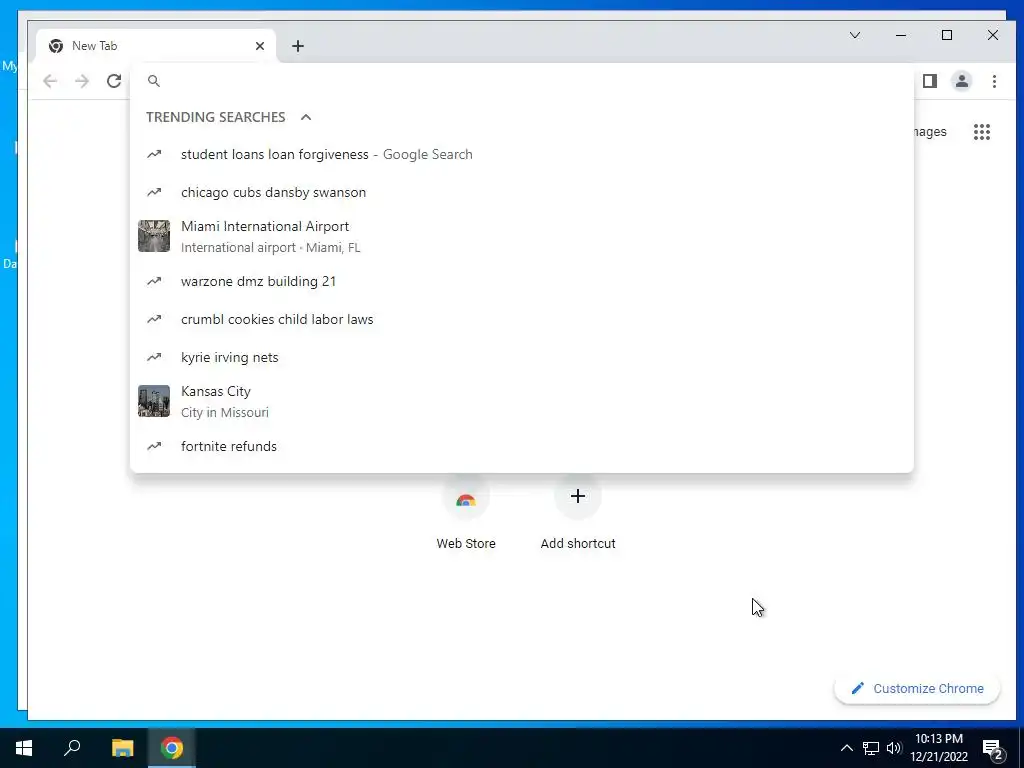This screenshot has height=768, width=1024.
Task: Open the notification center icon
Action: pyautogui.click(x=993, y=748)
